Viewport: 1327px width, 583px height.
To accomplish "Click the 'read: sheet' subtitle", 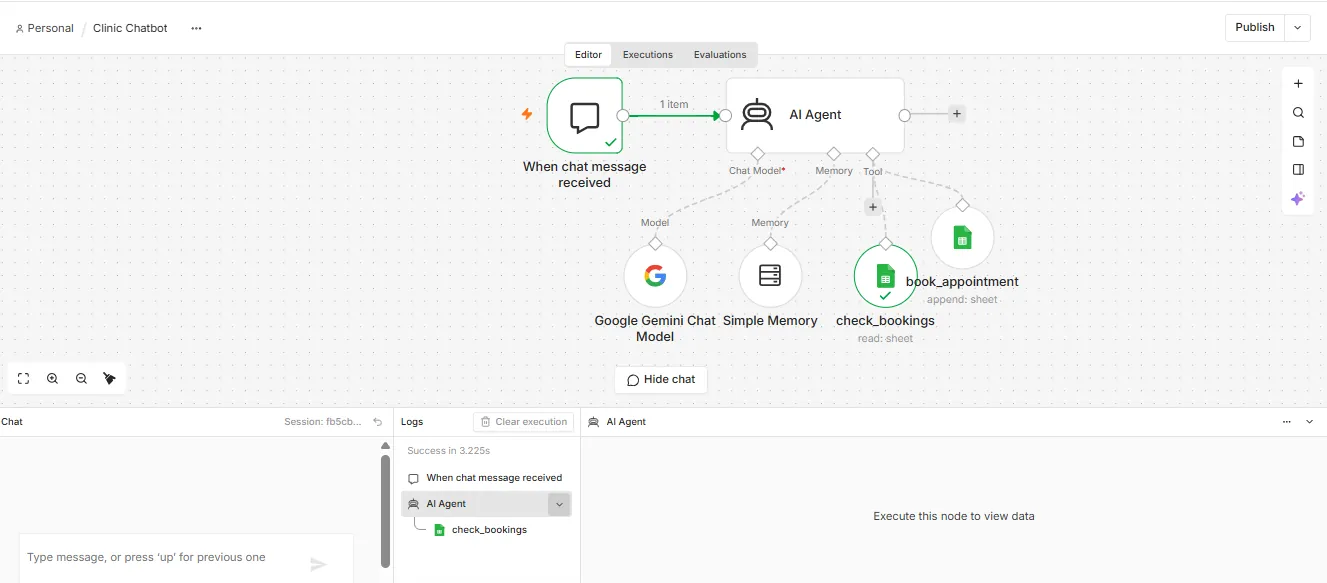I will (x=885, y=338).
